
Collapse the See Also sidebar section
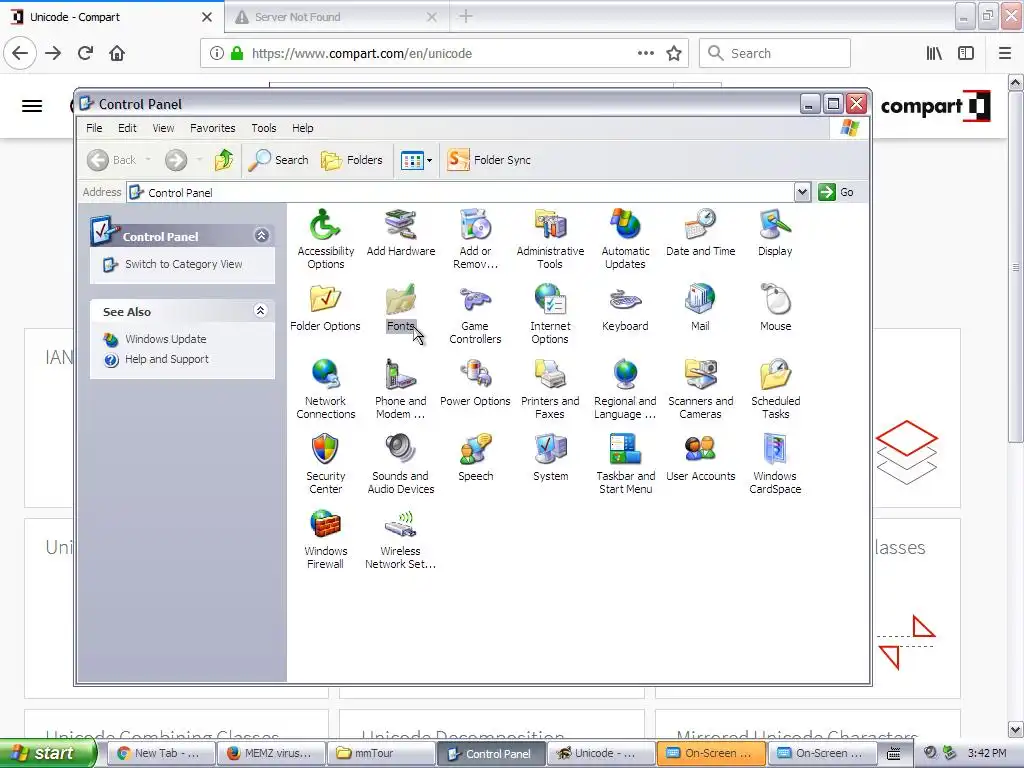pos(260,311)
